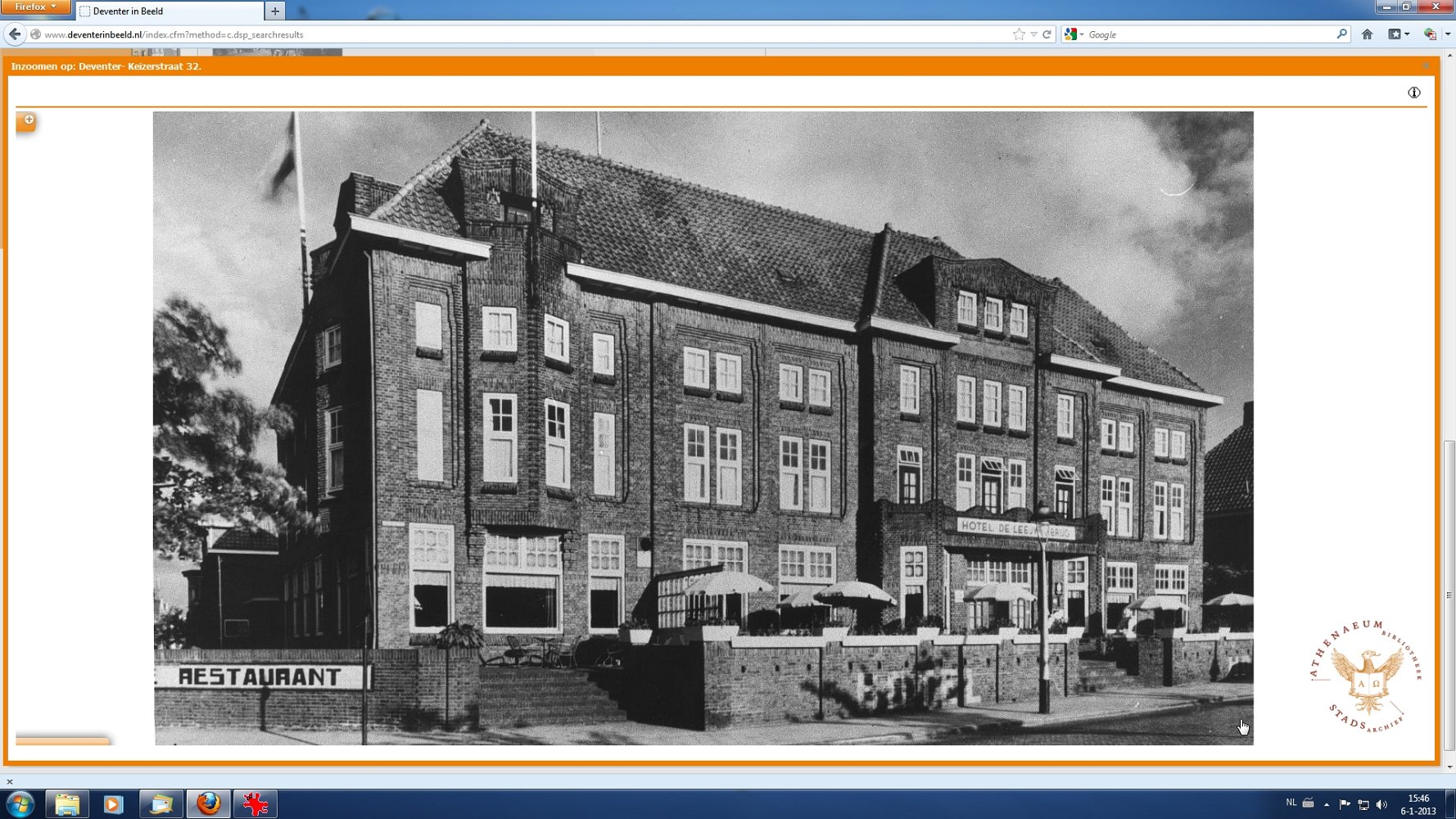Open Action Center flag icon
Screen dimensions: 1456x819
pyautogui.click(x=1345, y=804)
